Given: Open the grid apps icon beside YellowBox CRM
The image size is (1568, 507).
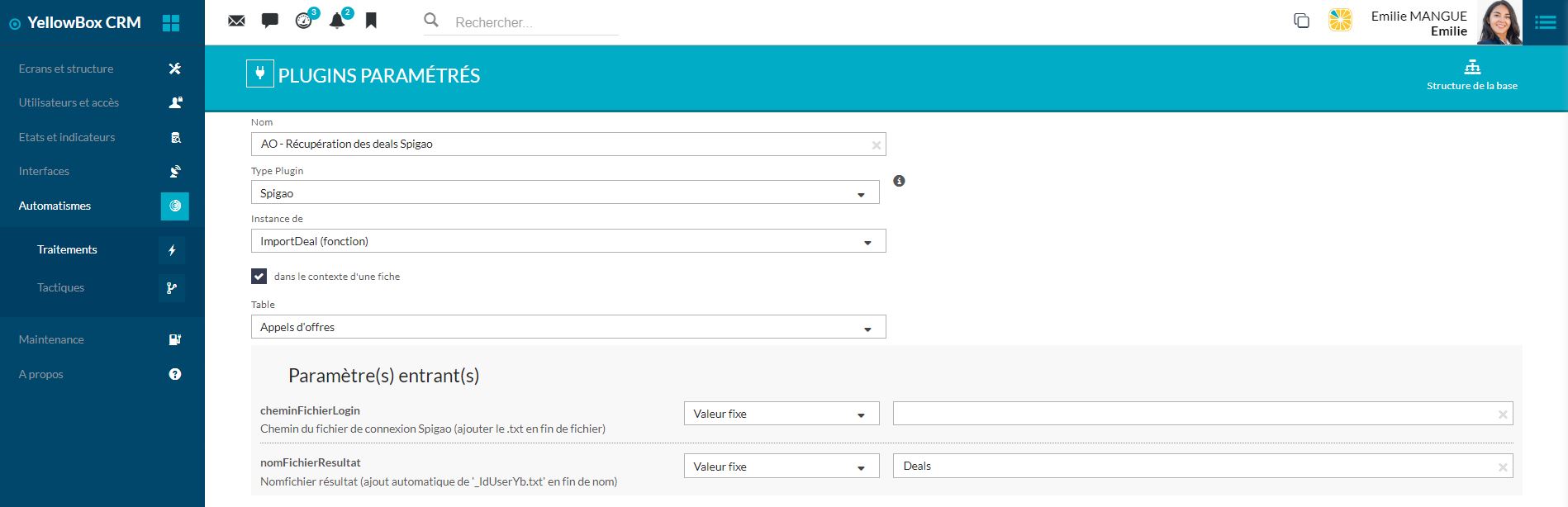Looking at the screenshot, I should coord(171,23).
